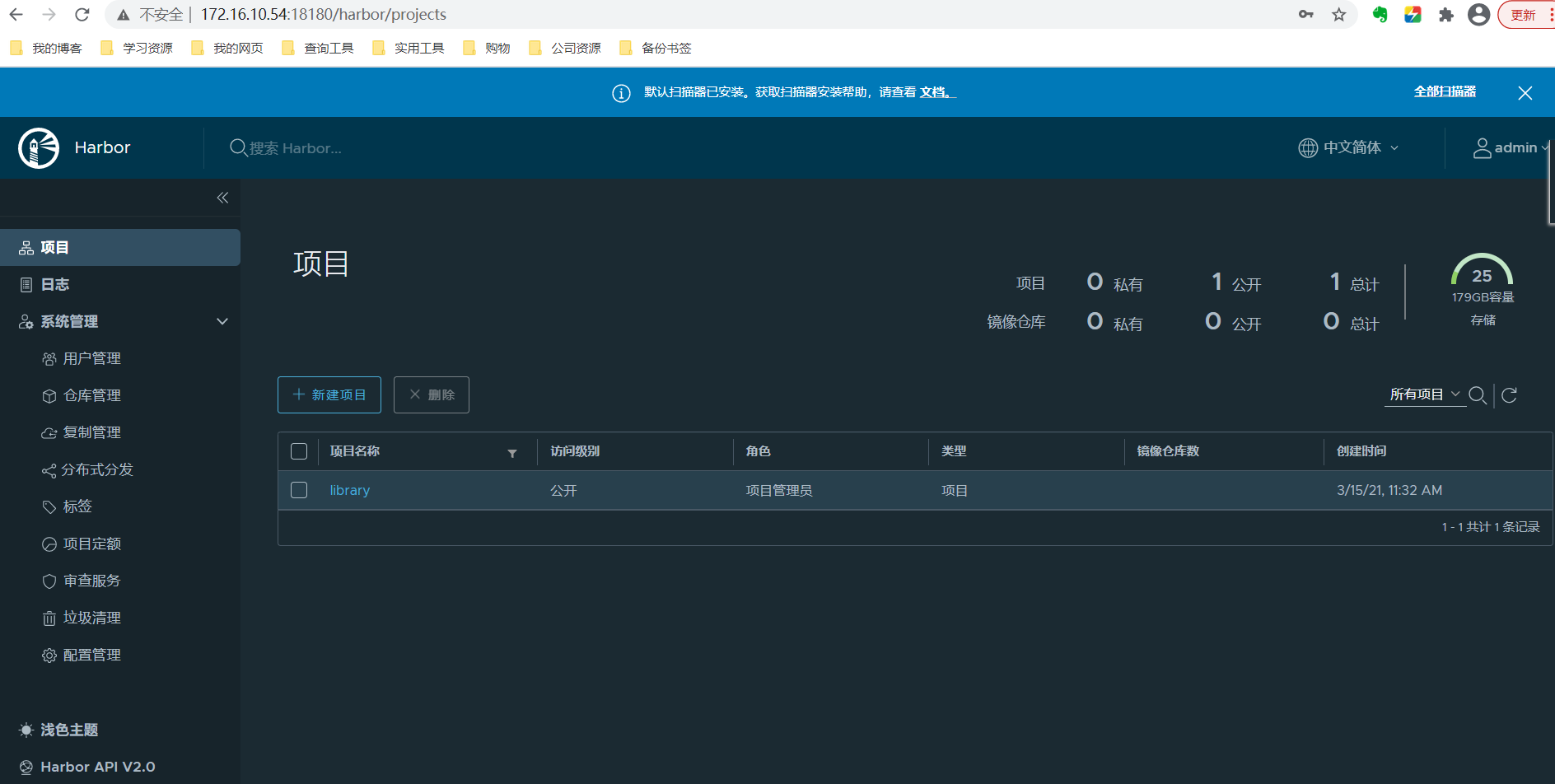Switch to 浅色主题 light theme

point(58,730)
